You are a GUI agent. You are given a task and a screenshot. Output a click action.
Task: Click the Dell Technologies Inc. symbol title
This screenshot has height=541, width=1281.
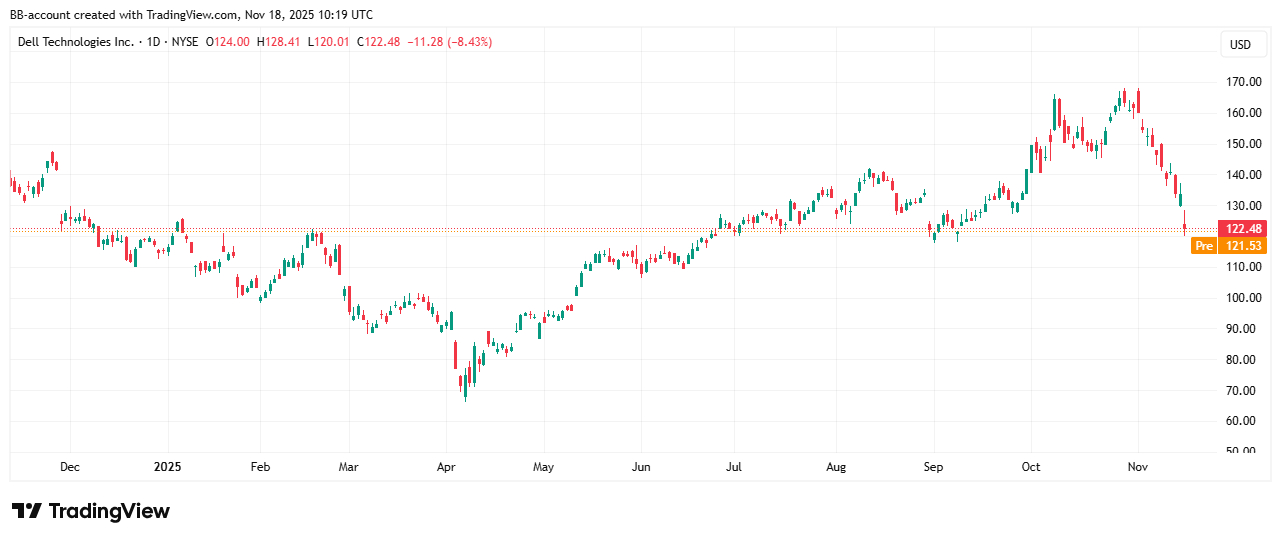point(75,42)
